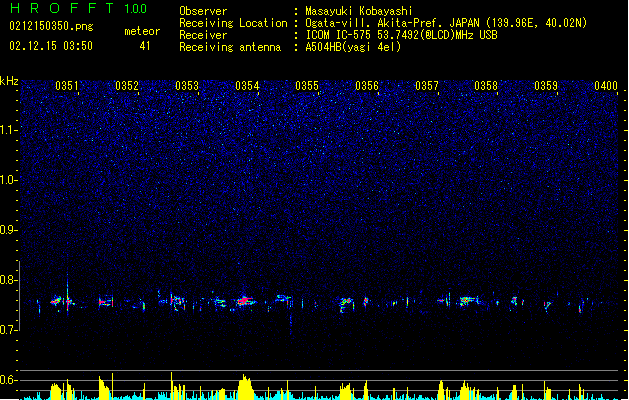Screen dimensions: 629x400
Task: Click the 0357 time marker
Action: coord(427,86)
